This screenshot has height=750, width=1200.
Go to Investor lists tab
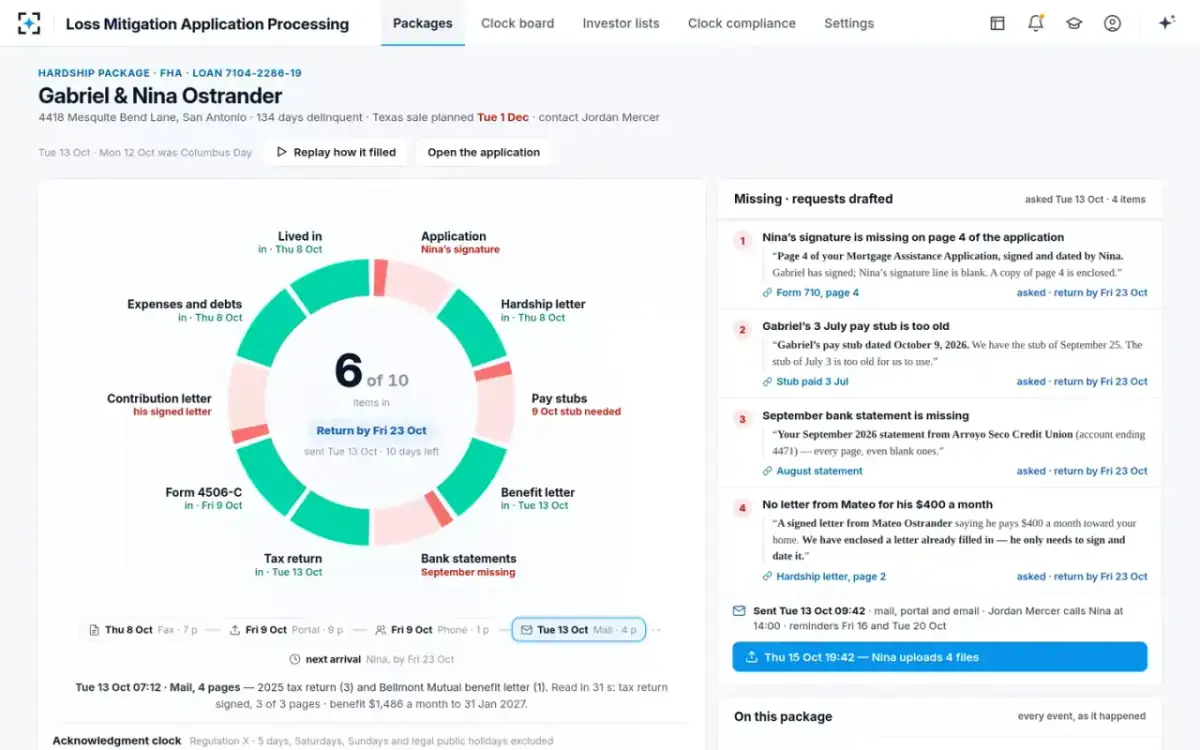coord(621,23)
